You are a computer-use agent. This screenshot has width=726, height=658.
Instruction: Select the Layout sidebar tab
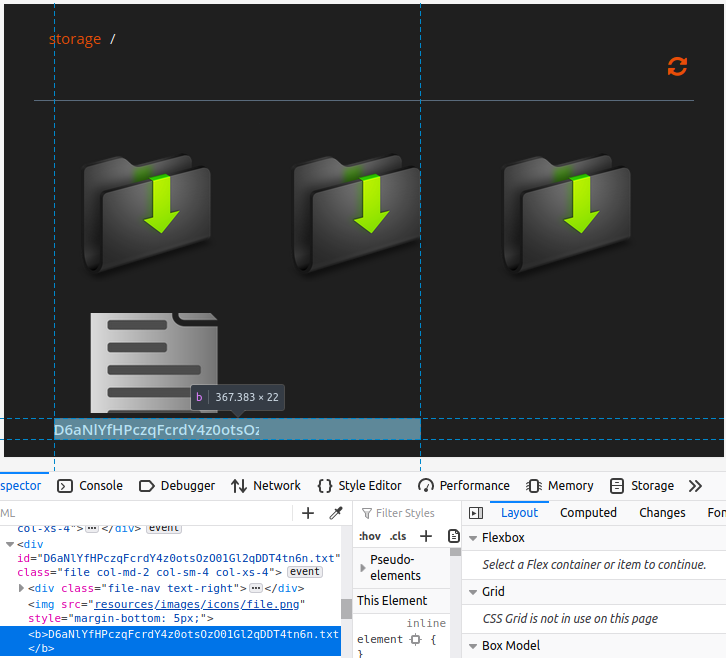tap(519, 513)
